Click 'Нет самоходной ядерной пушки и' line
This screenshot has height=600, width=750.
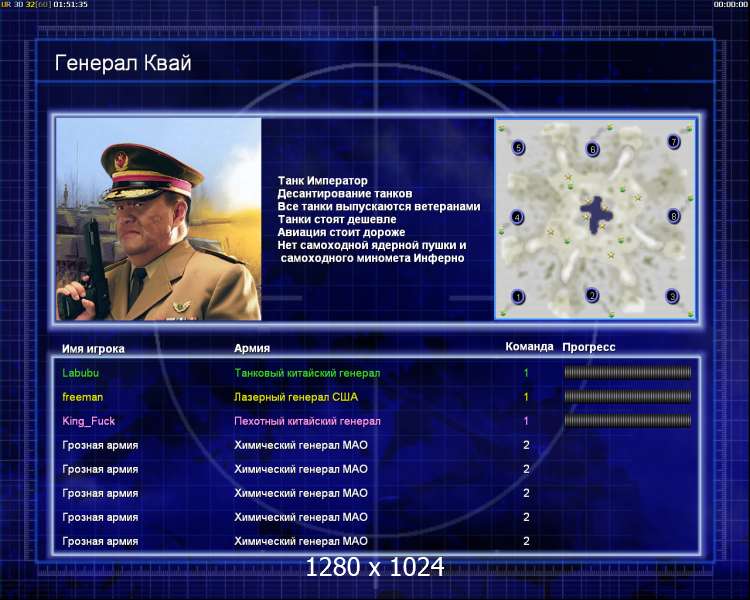372,245
